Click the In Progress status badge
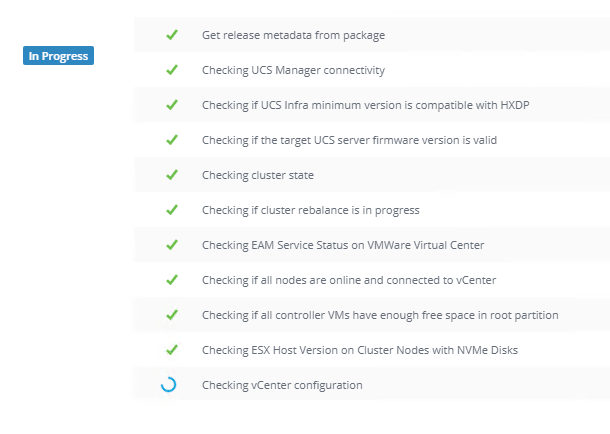The width and height of the screenshot is (610, 434). [x=58, y=56]
